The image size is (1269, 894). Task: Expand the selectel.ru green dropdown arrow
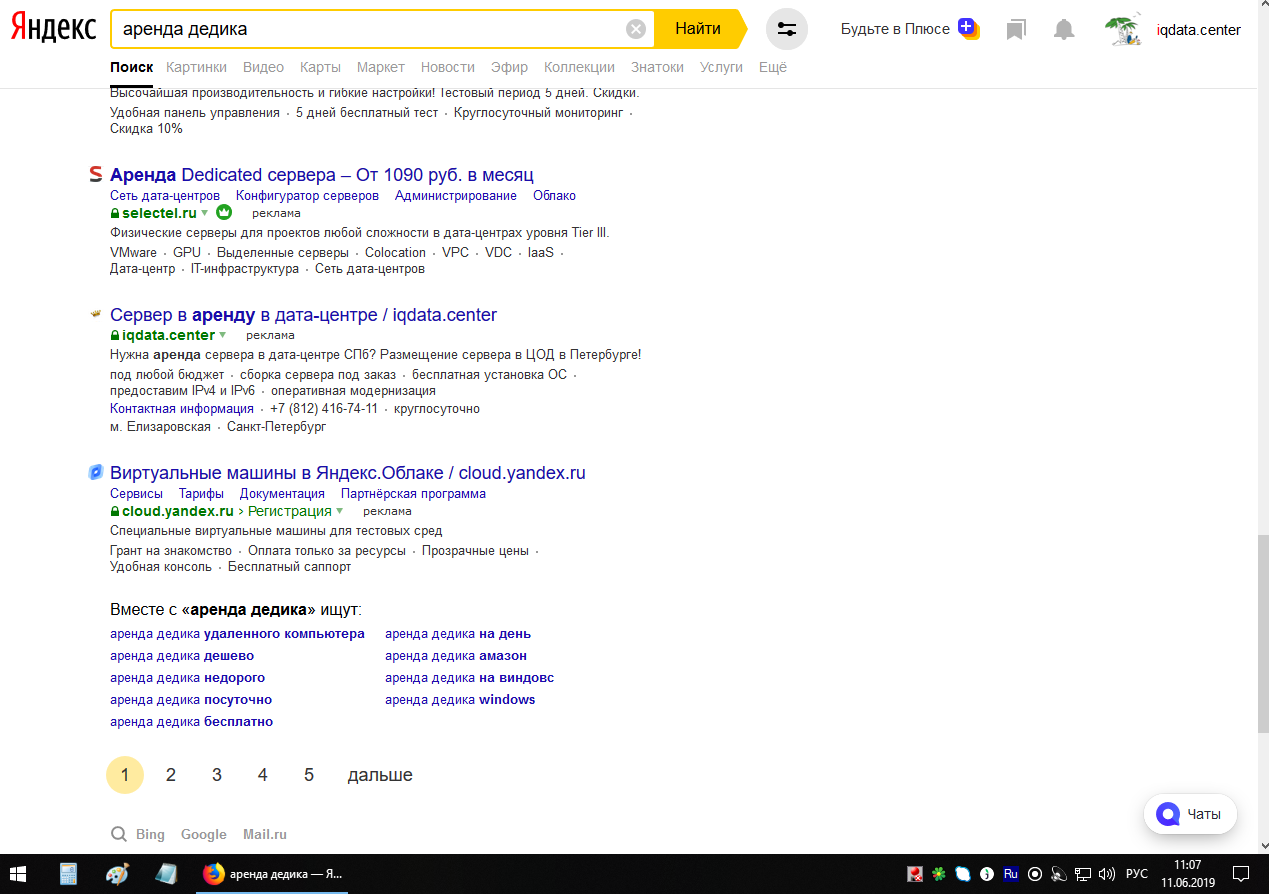pos(204,213)
